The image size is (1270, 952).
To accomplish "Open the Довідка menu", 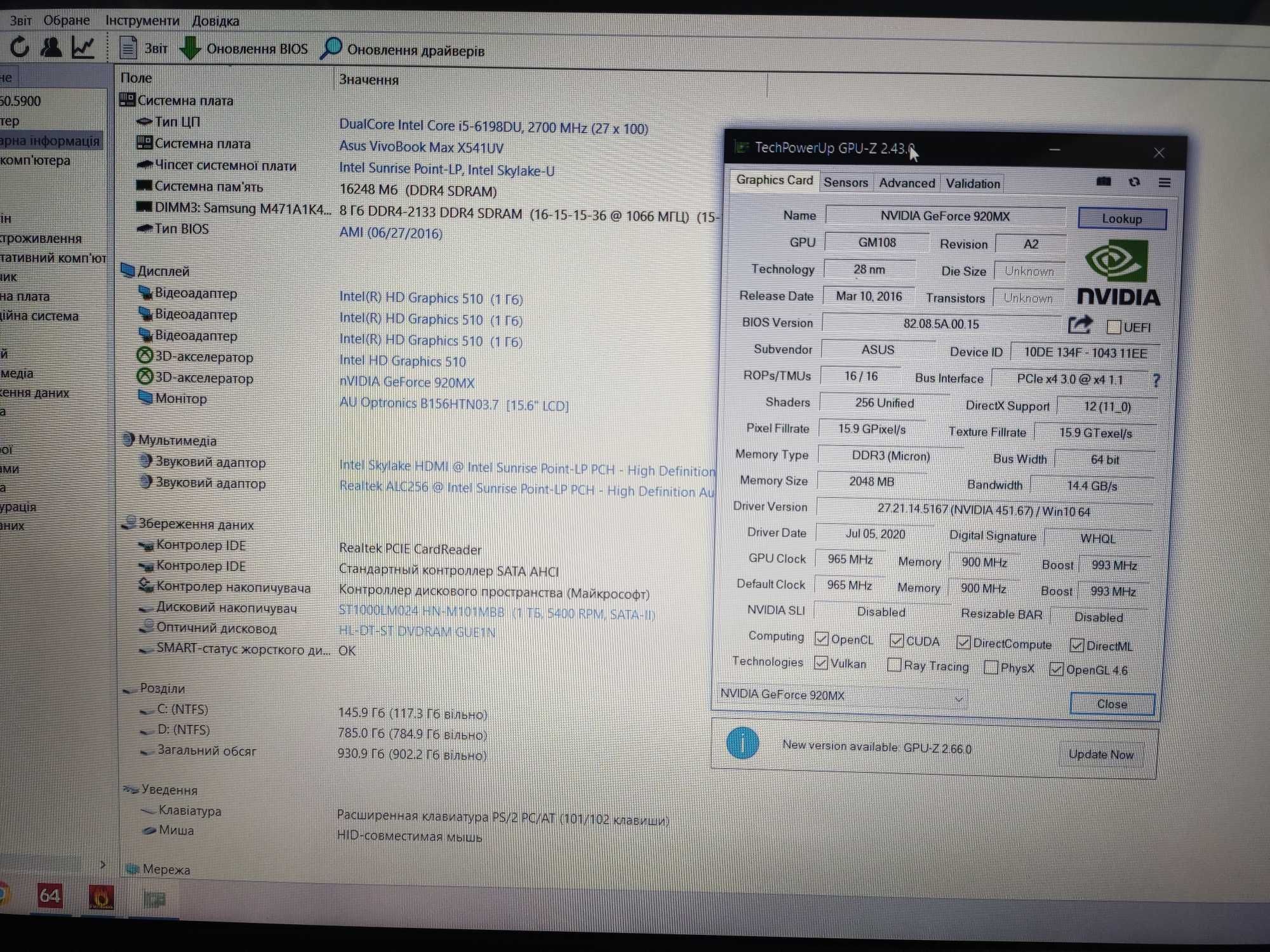I will (215, 21).
